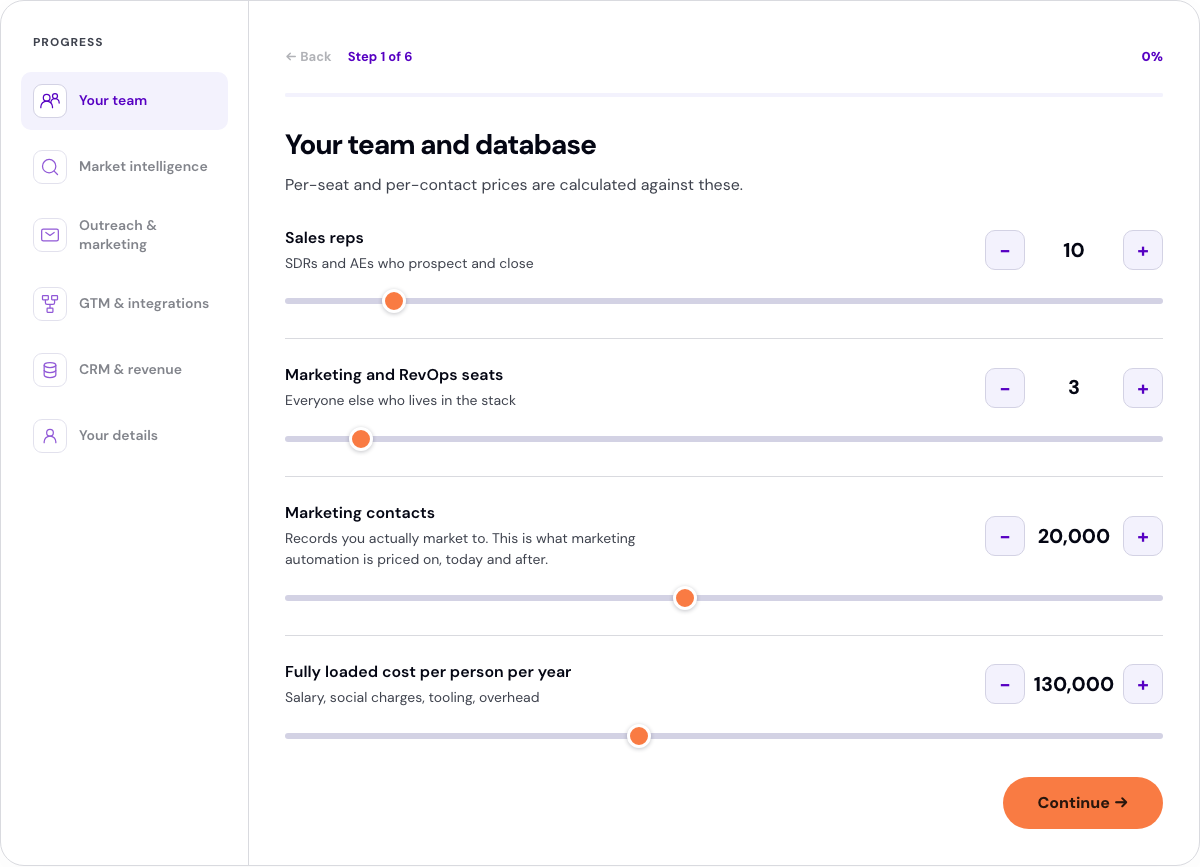
Task: Decrease Marketing and RevOps seats count
Action: (x=1005, y=388)
